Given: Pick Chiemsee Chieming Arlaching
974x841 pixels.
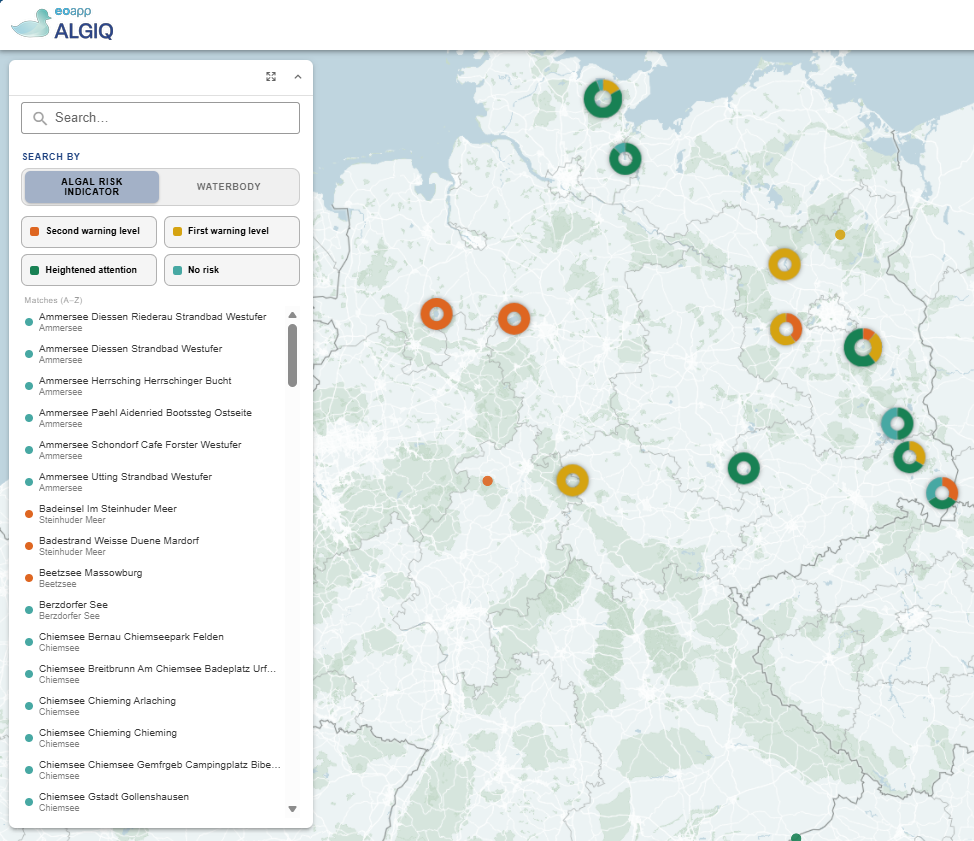Looking at the screenshot, I should tap(153, 706).
